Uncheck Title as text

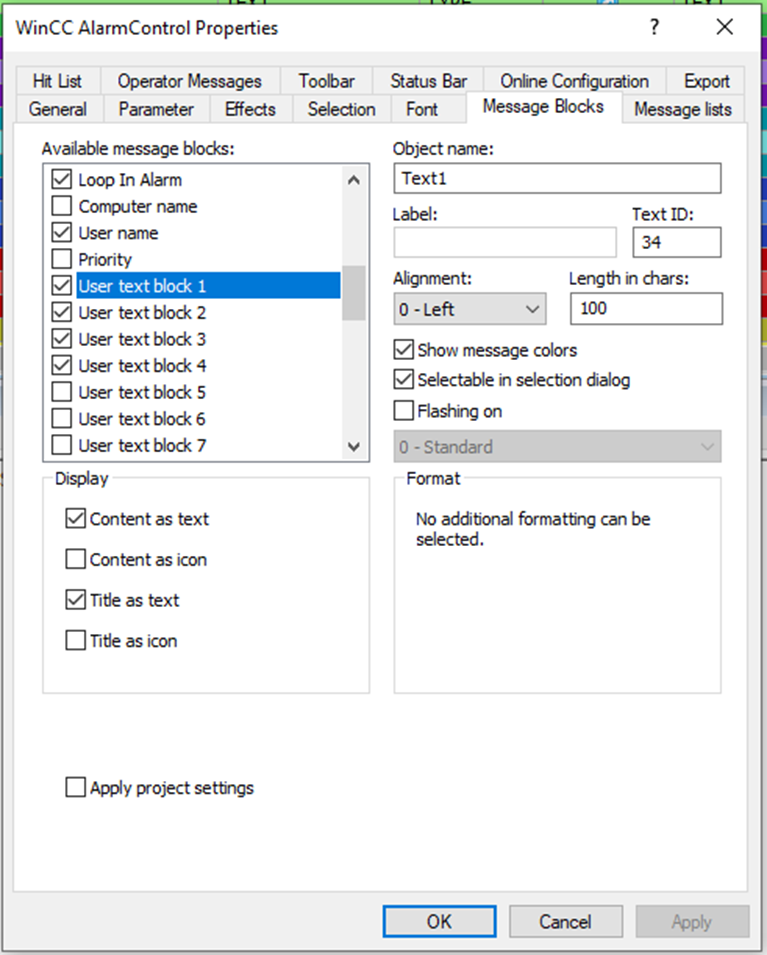(75, 600)
